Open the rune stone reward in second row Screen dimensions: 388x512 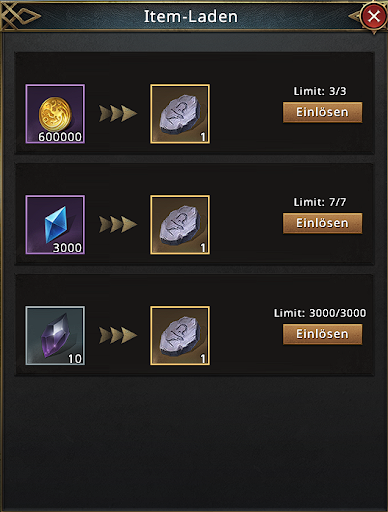(180, 225)
